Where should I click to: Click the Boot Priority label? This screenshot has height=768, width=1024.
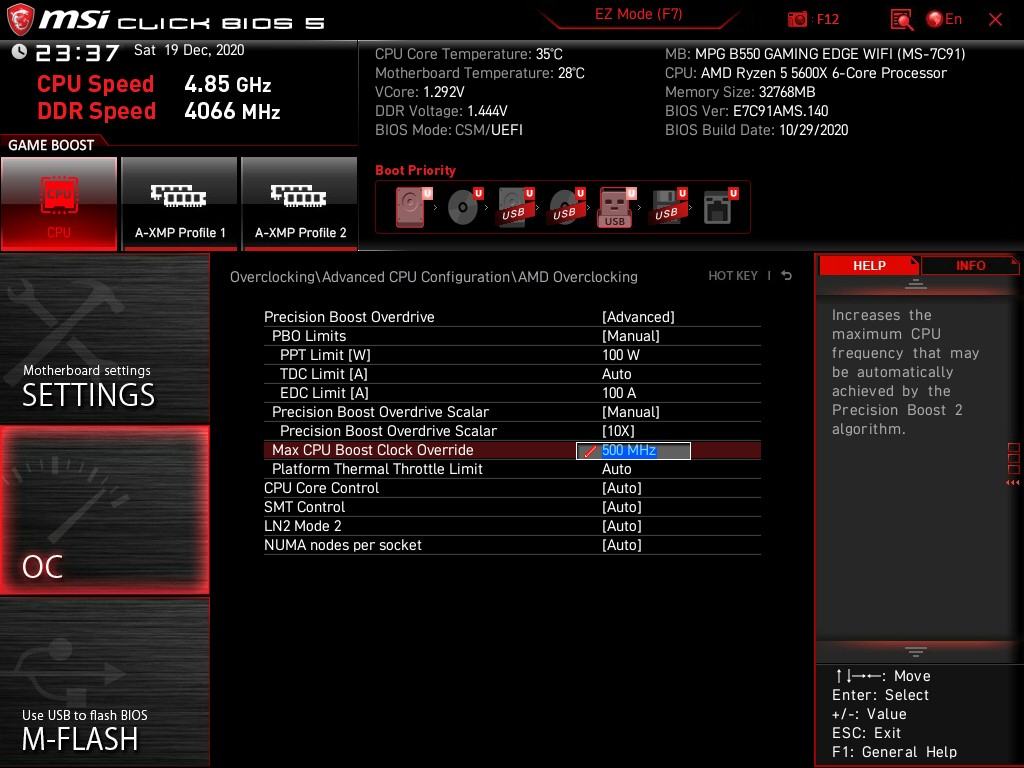(x=415, y=170)
